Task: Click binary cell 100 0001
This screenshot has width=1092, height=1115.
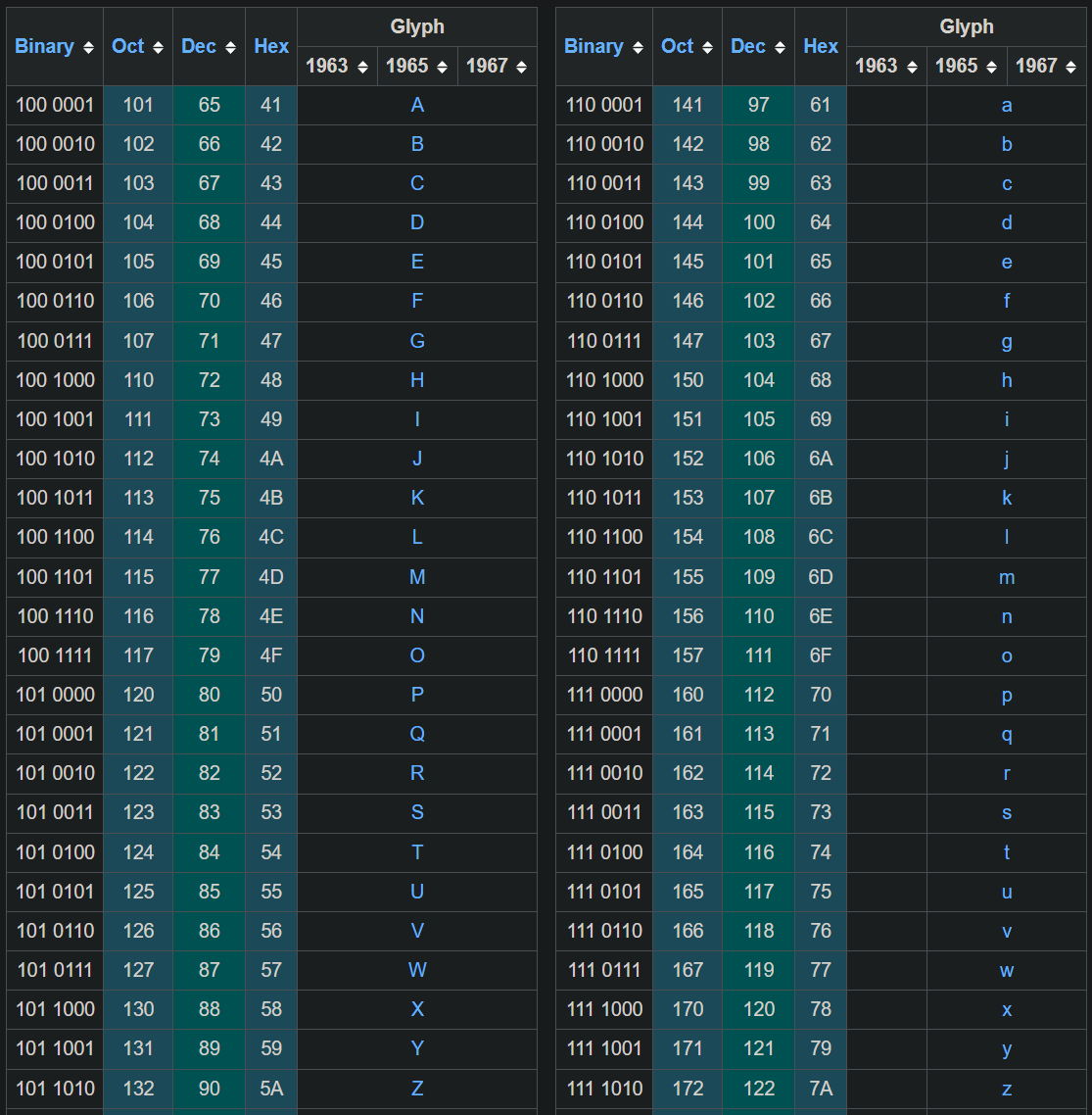Action: (x=55, y=105)
